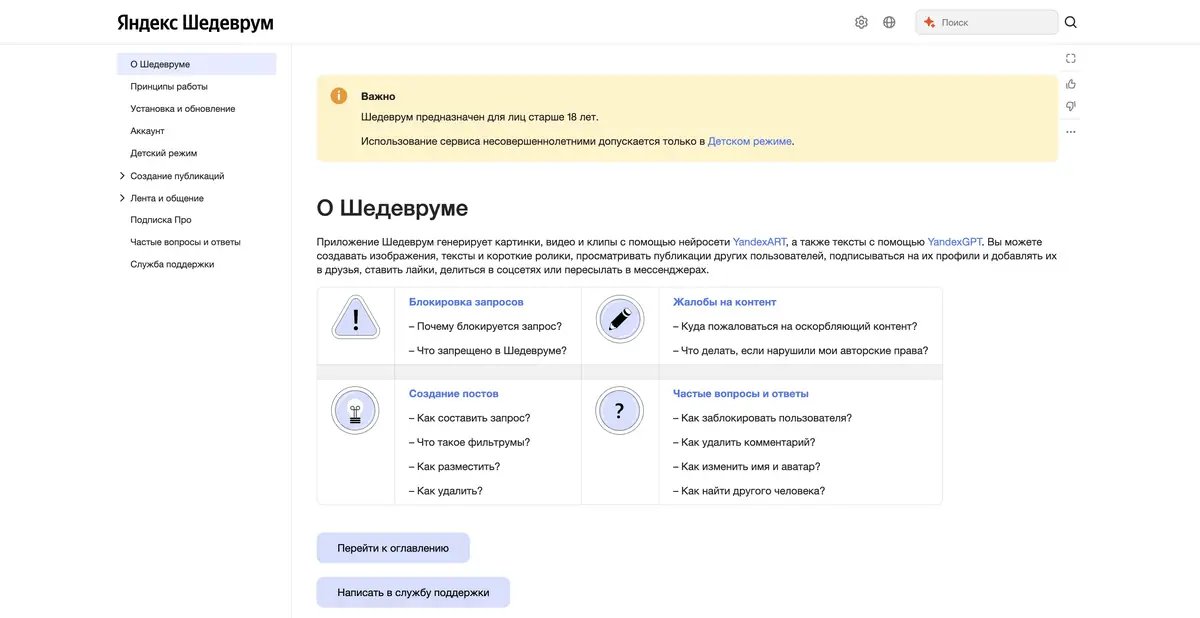Click the language globe icon
1200x618 pixels.
889,22
